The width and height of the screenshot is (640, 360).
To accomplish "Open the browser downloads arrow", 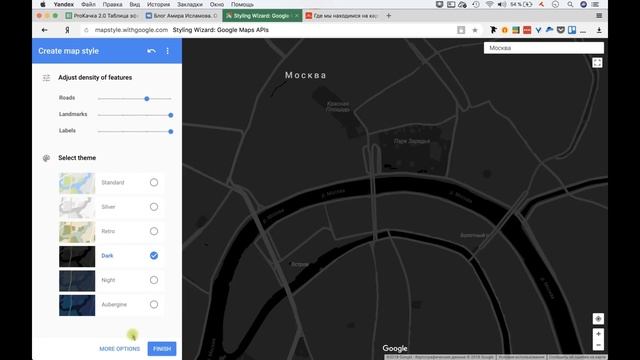I will pyautogui.click(x=599, y=30).
